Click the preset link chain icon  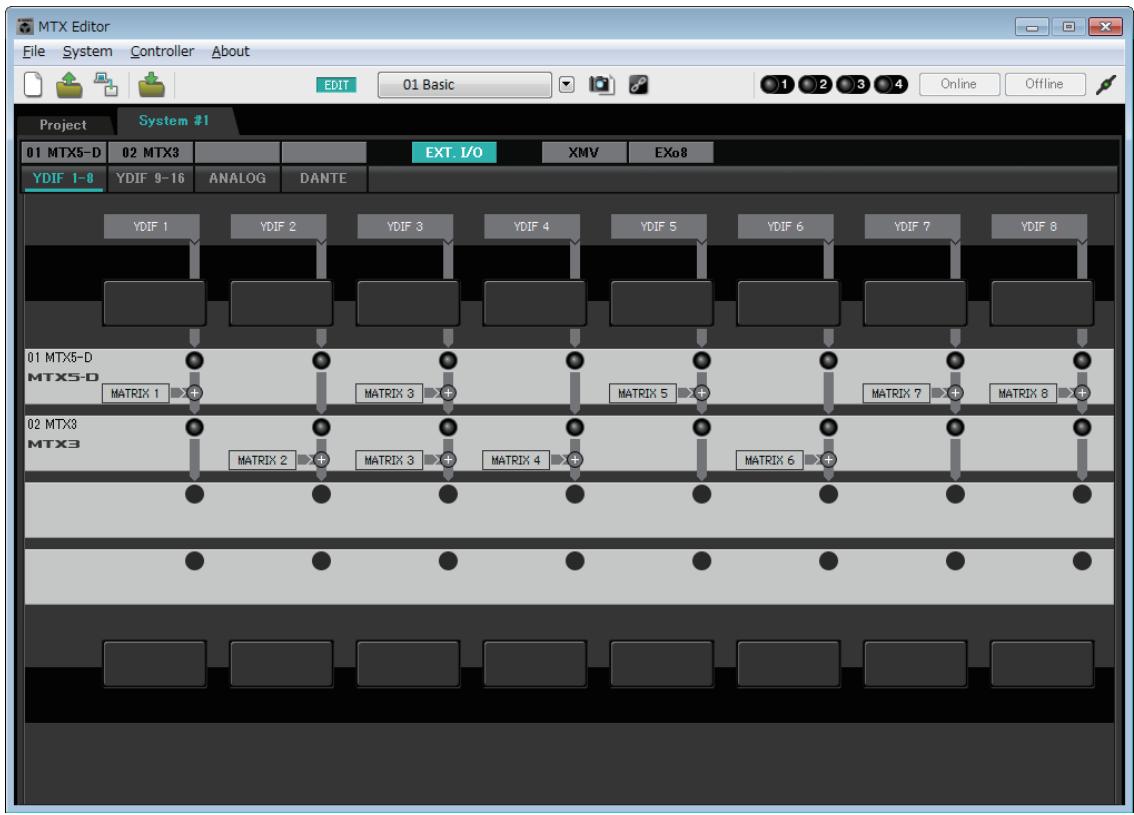(638, 85)
